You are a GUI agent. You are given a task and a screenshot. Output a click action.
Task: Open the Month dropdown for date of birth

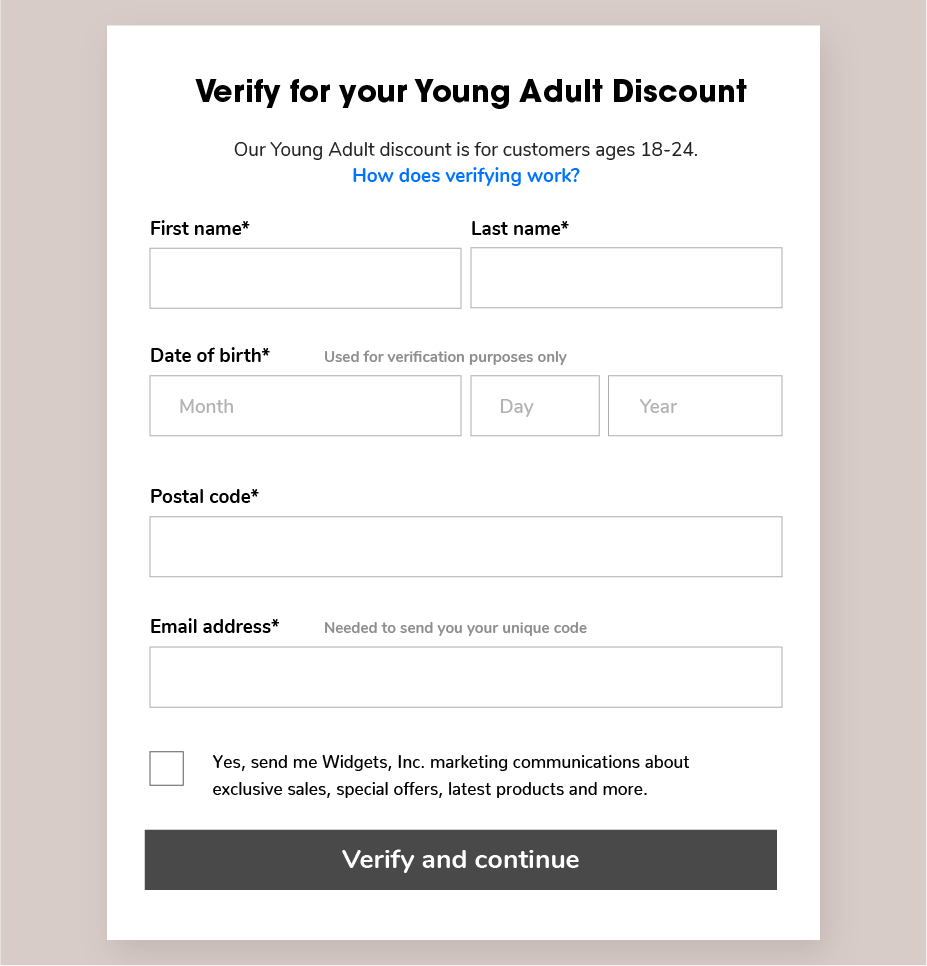pos(305,405)
